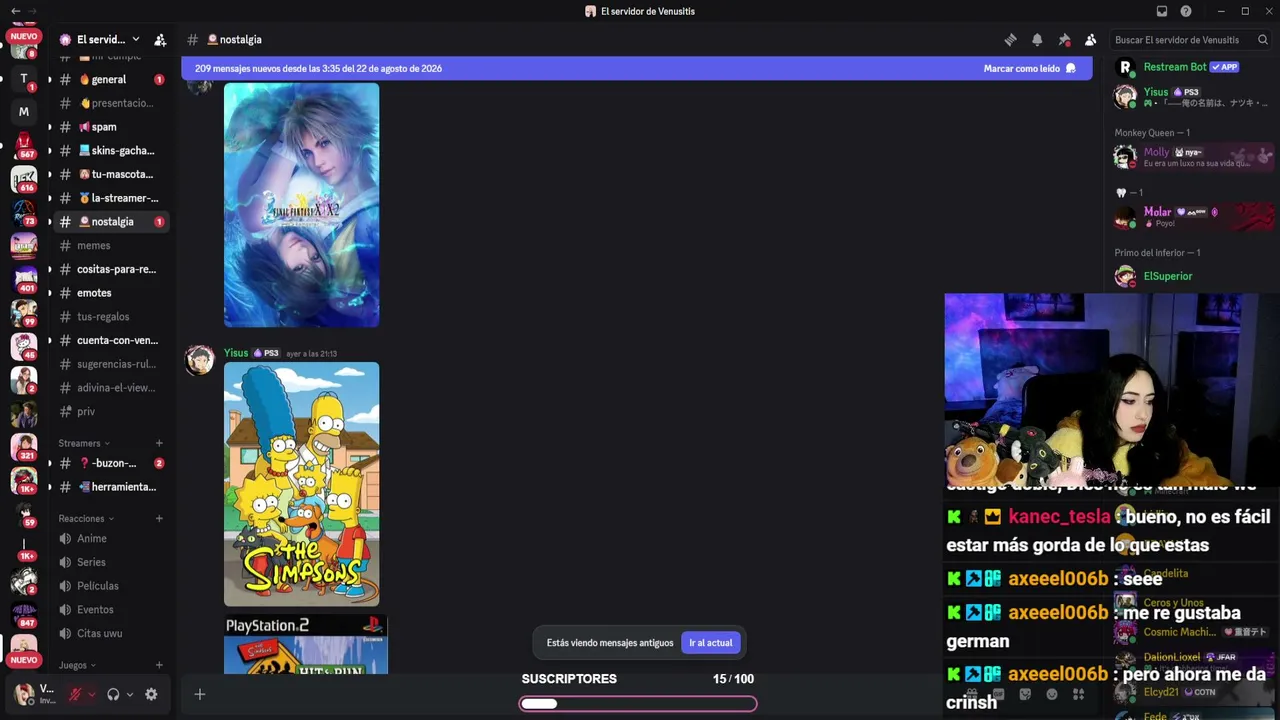1280x720 pixels.
Task: Click Marcar como leído button
Action: [1030, 69]
